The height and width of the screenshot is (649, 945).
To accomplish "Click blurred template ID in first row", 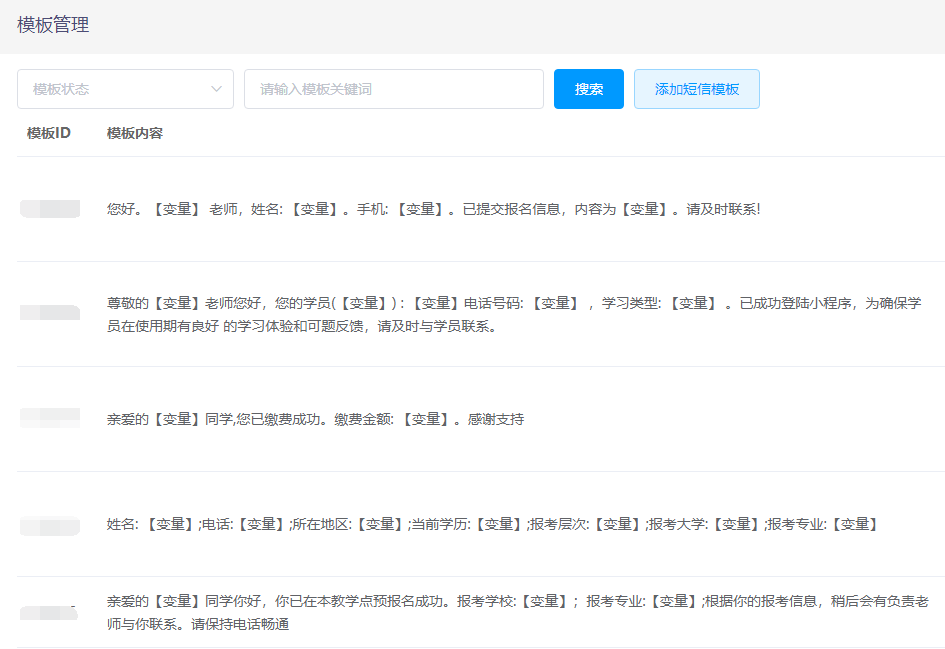I will click(x=50, y=209).
